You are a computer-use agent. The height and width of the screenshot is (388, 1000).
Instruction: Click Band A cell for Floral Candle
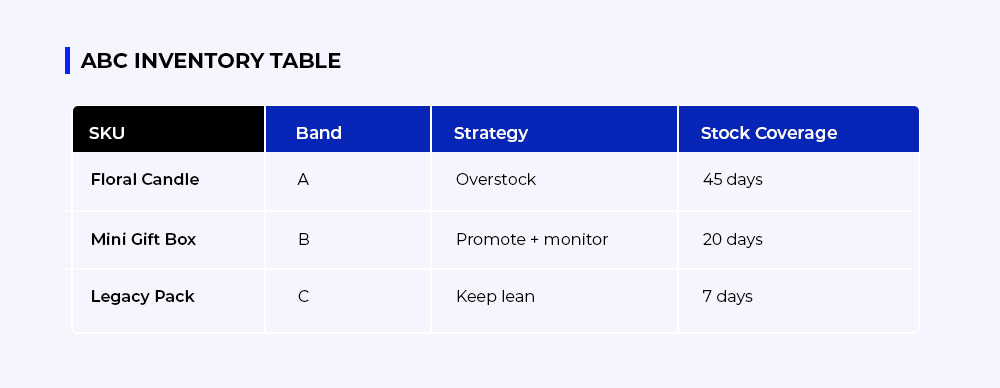[x=348, y=181]
